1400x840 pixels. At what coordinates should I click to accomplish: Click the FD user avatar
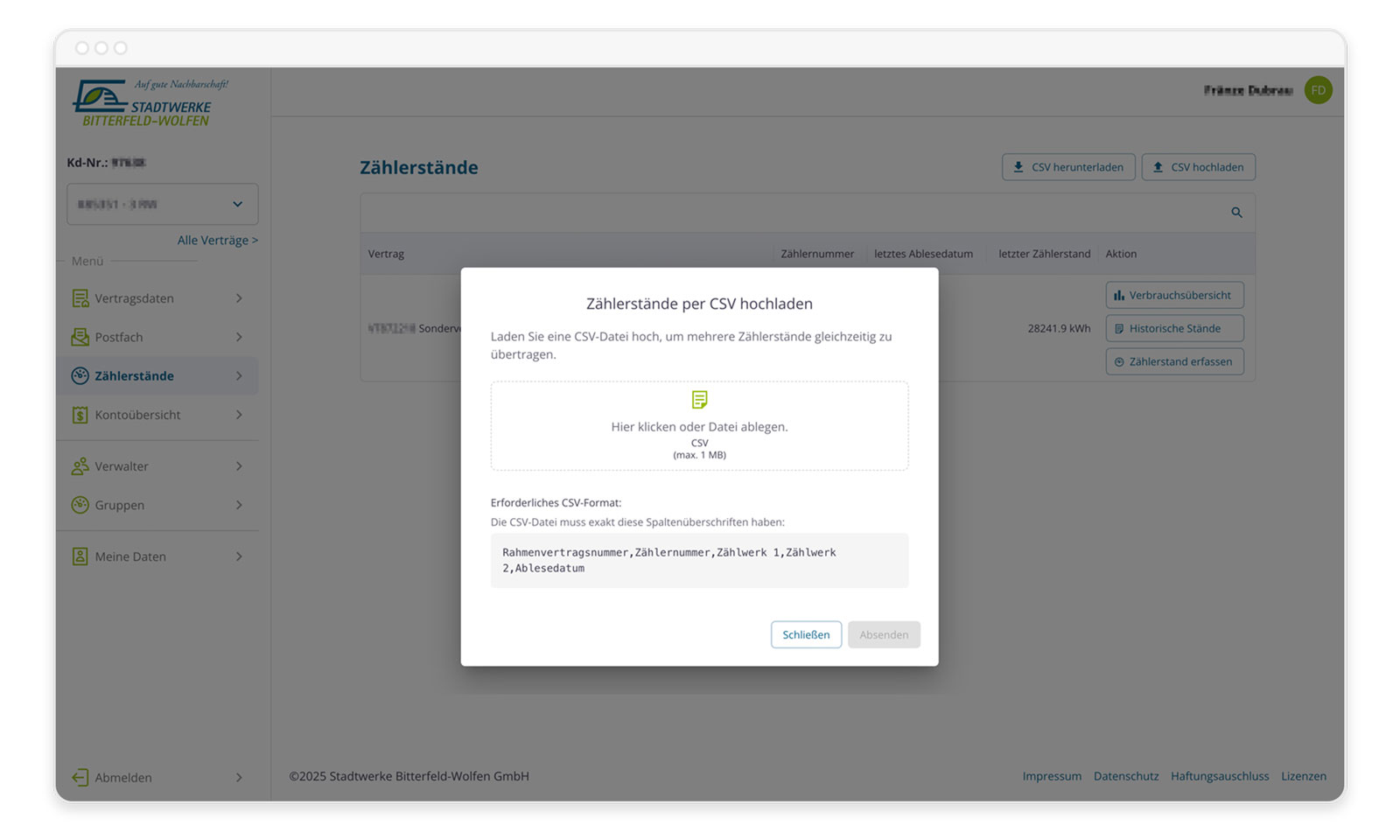click(x=1318, y=90)
